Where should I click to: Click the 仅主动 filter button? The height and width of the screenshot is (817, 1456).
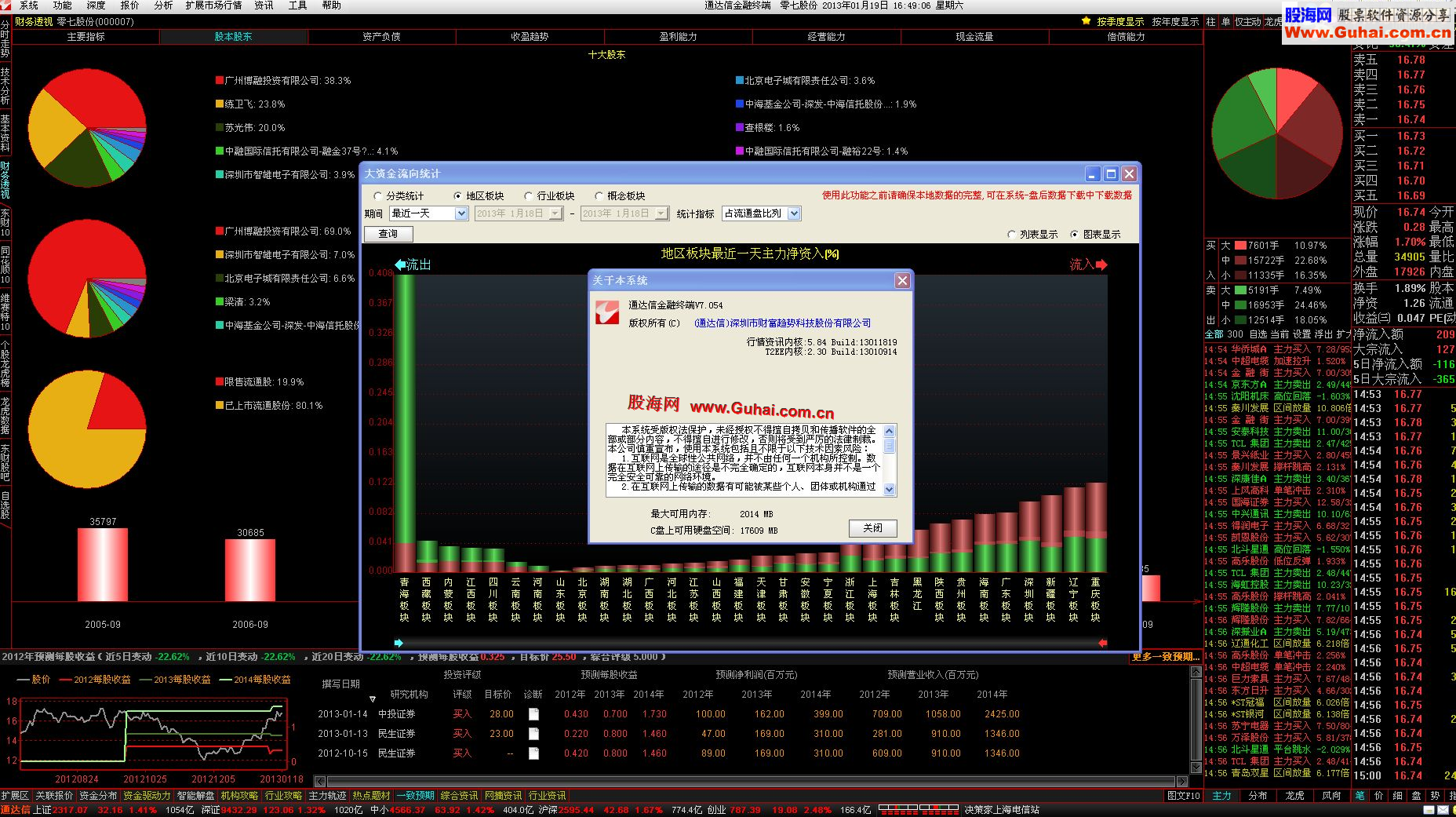1247,22
